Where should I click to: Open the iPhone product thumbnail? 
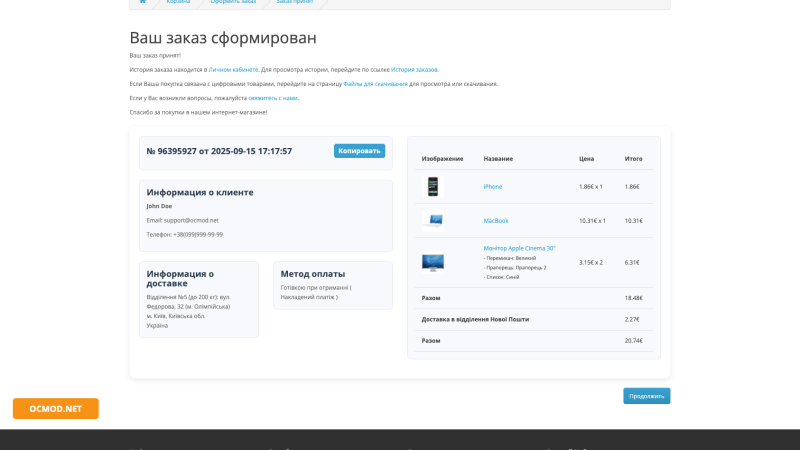coord(433,187)
